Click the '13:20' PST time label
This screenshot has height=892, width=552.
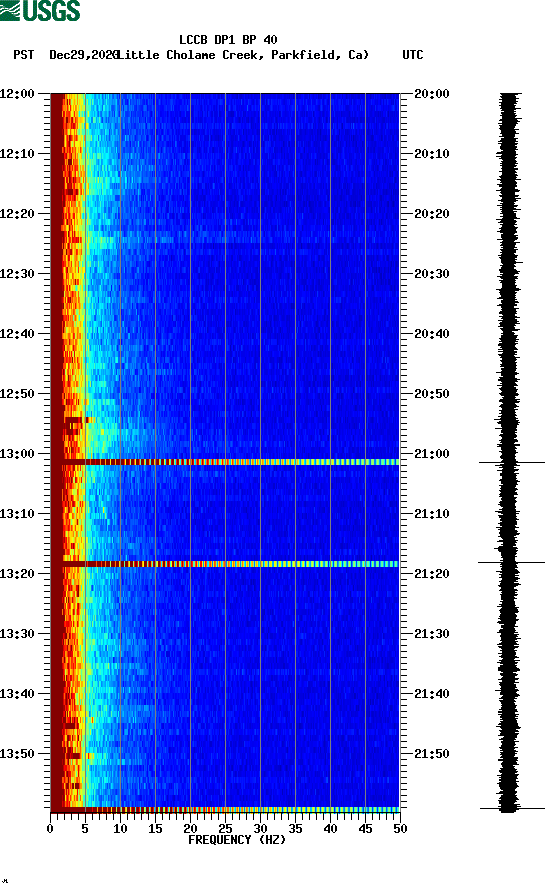[x=18, y=574]
